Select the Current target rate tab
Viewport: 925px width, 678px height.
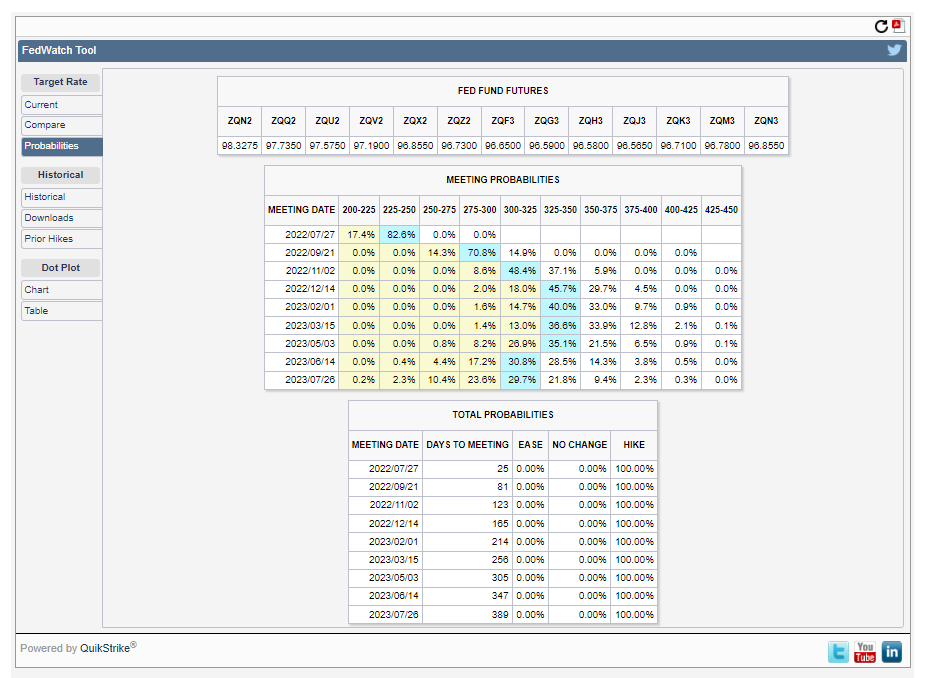click(61, 105)
